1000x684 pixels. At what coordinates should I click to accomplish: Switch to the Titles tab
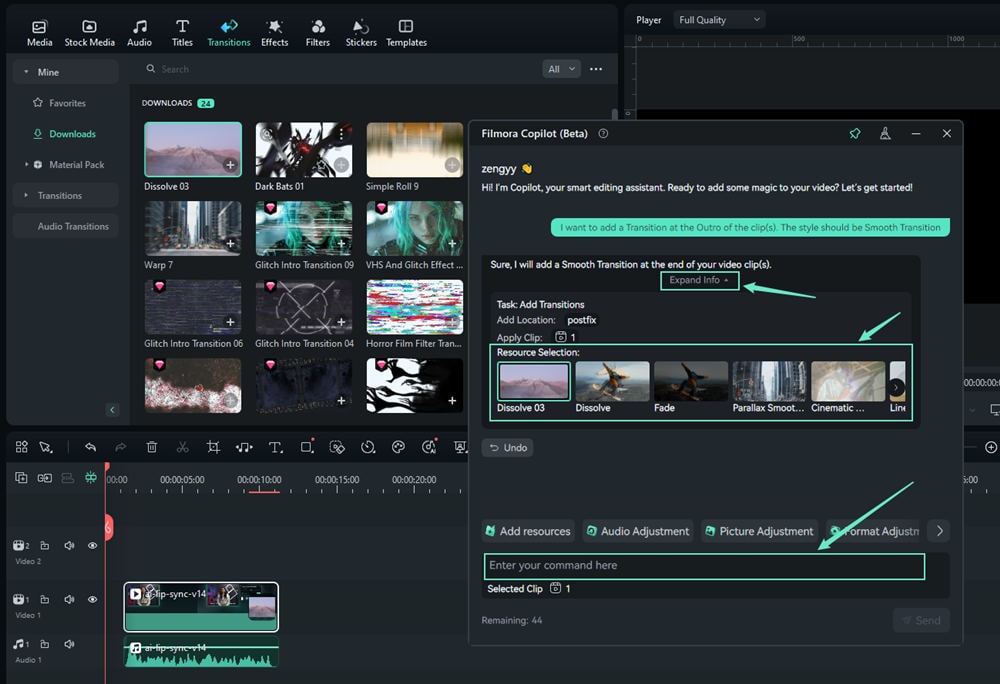[x=182, y=33]
